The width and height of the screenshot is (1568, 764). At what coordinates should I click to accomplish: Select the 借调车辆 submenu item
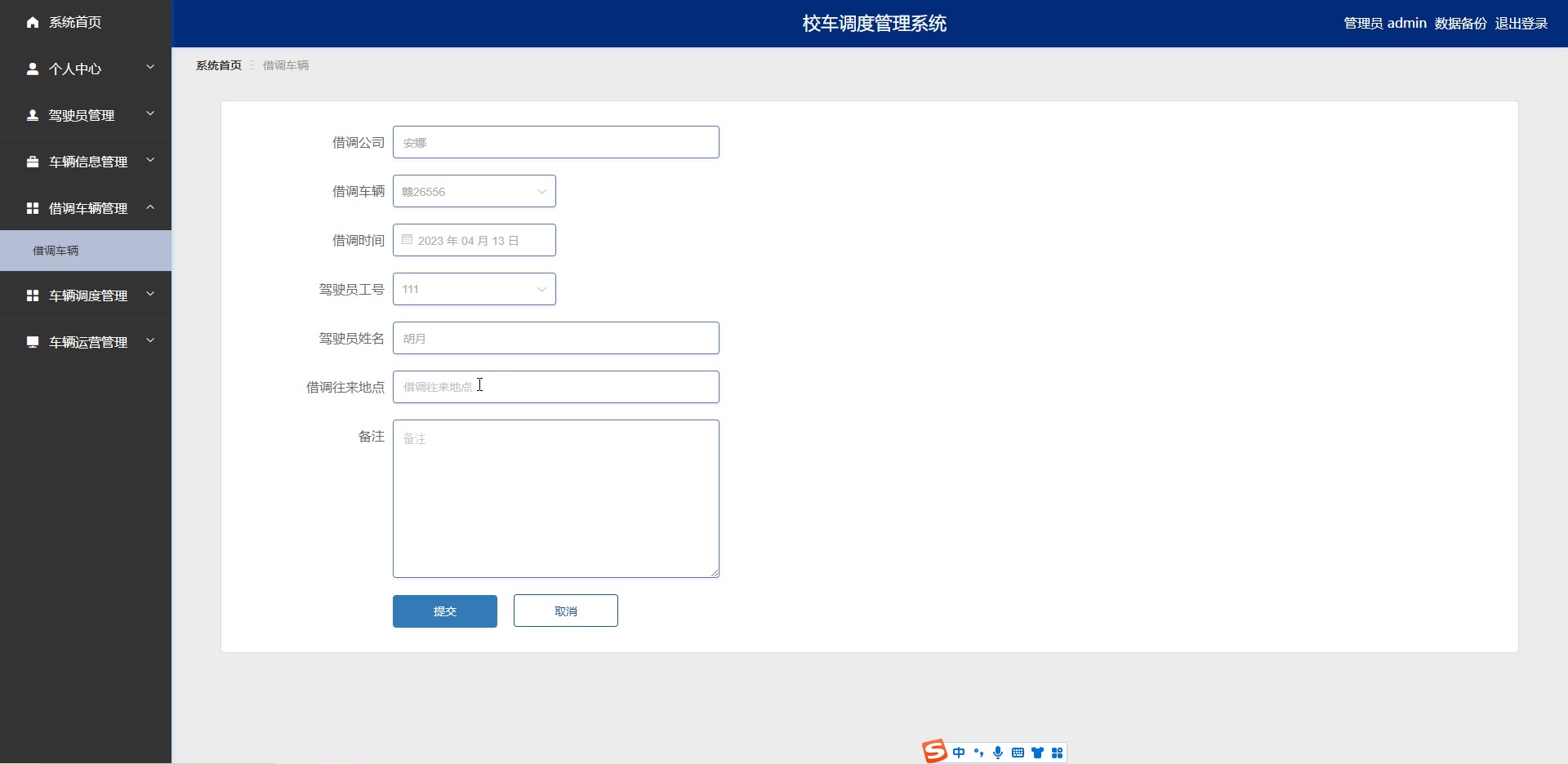coord(86,251)
